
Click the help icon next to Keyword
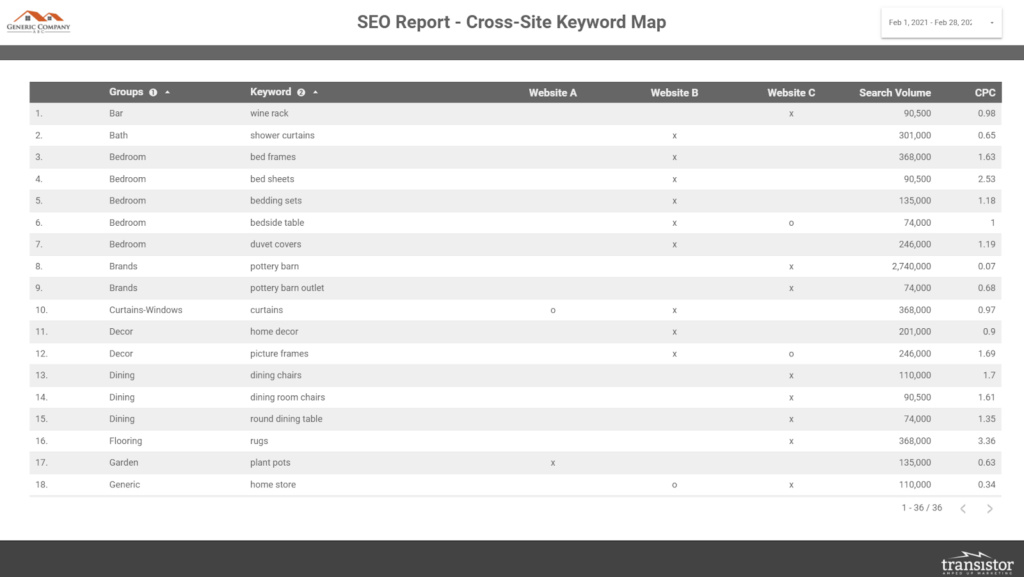[301, 93]
